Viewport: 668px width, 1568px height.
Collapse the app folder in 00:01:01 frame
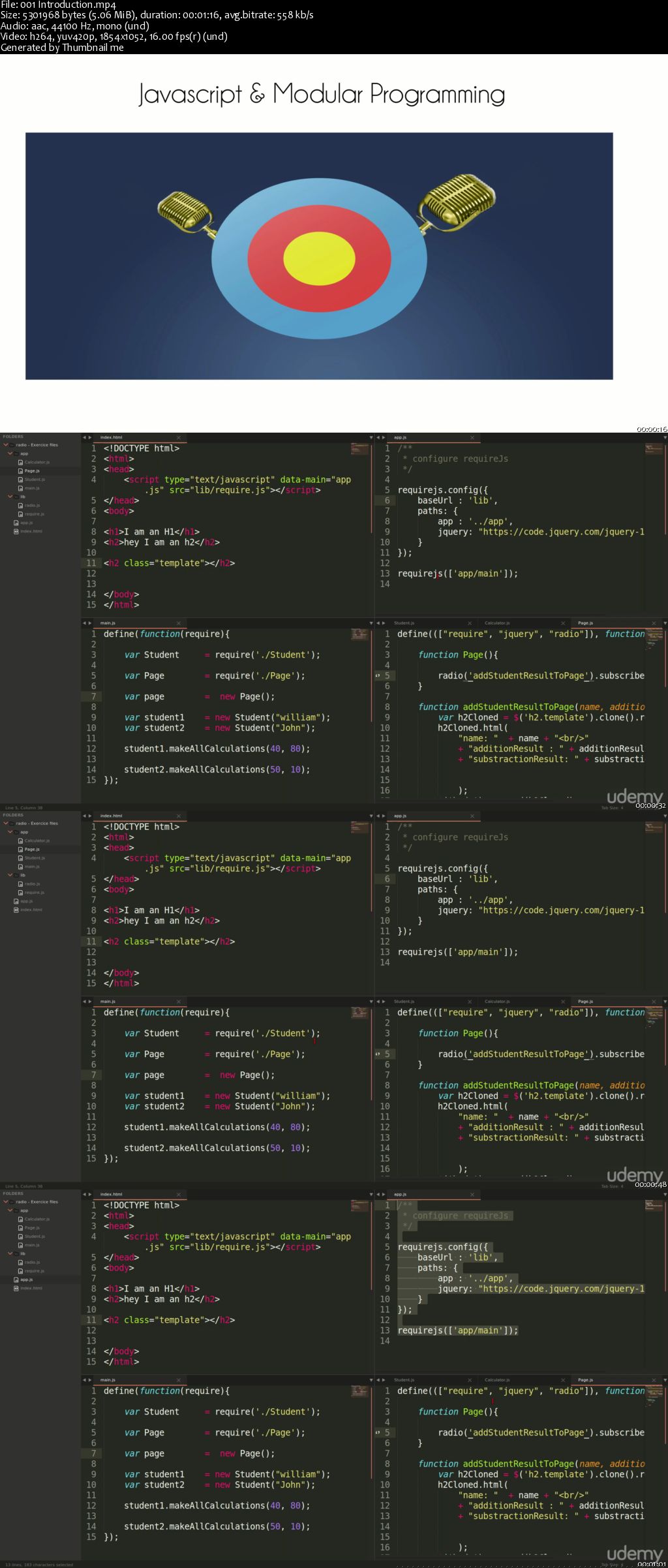point(10,1210)
